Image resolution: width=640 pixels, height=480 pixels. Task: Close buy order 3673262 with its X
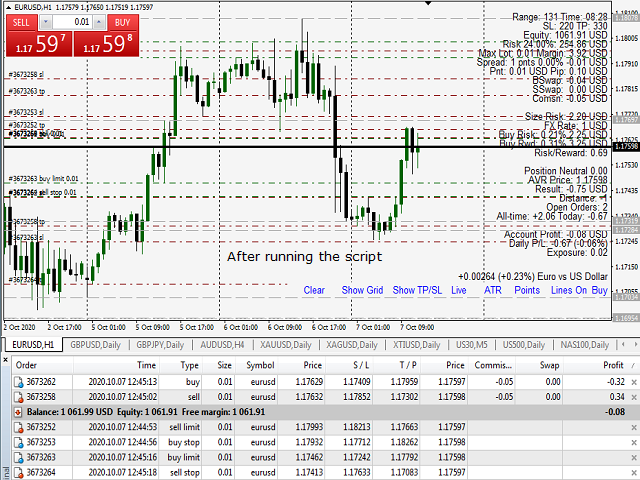(x=634, y=382)
